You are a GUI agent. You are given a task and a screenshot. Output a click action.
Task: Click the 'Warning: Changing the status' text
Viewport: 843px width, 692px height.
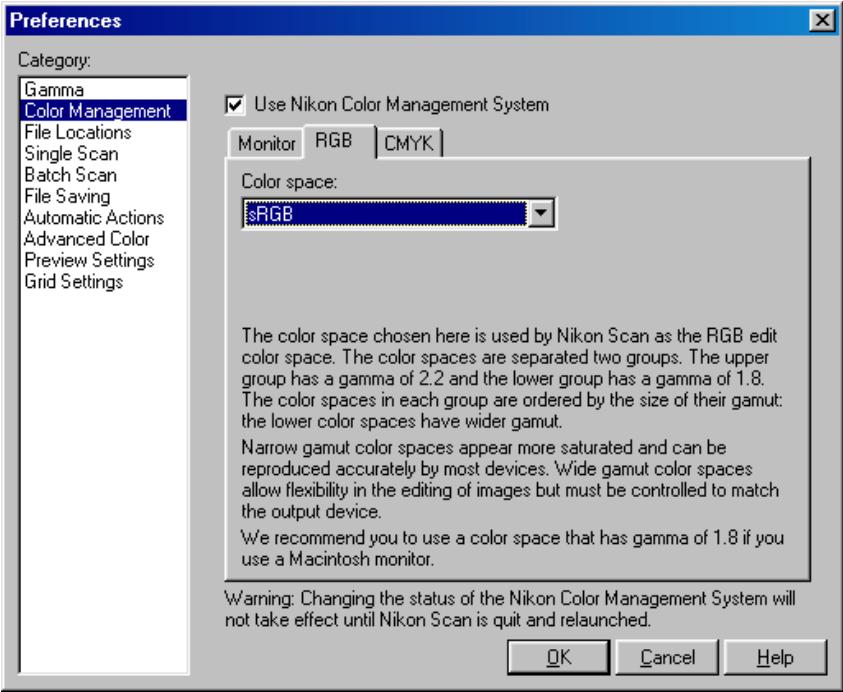point(510,609)
